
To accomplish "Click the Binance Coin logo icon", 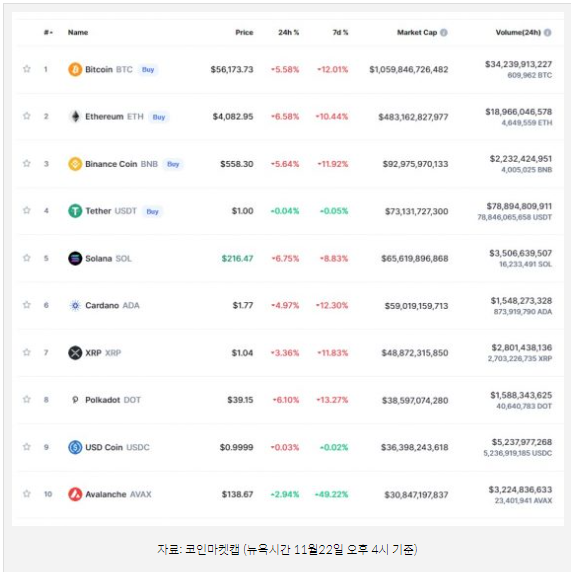I will click(75, 164).
